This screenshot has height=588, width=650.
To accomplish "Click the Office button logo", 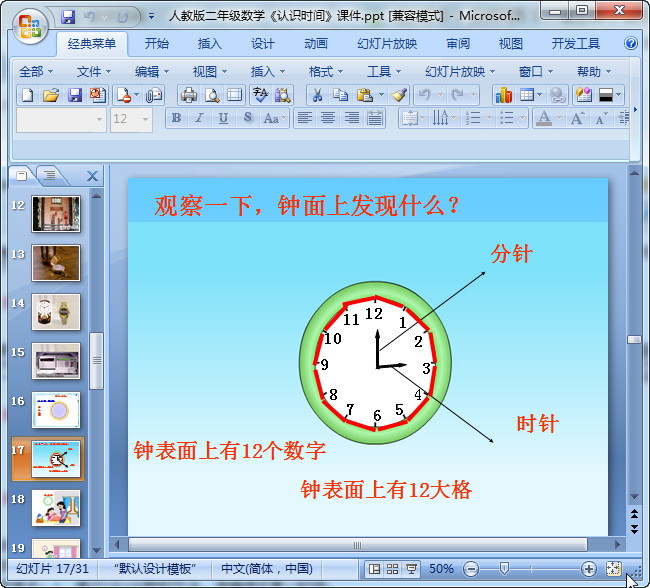I will [x=29, y=27].
